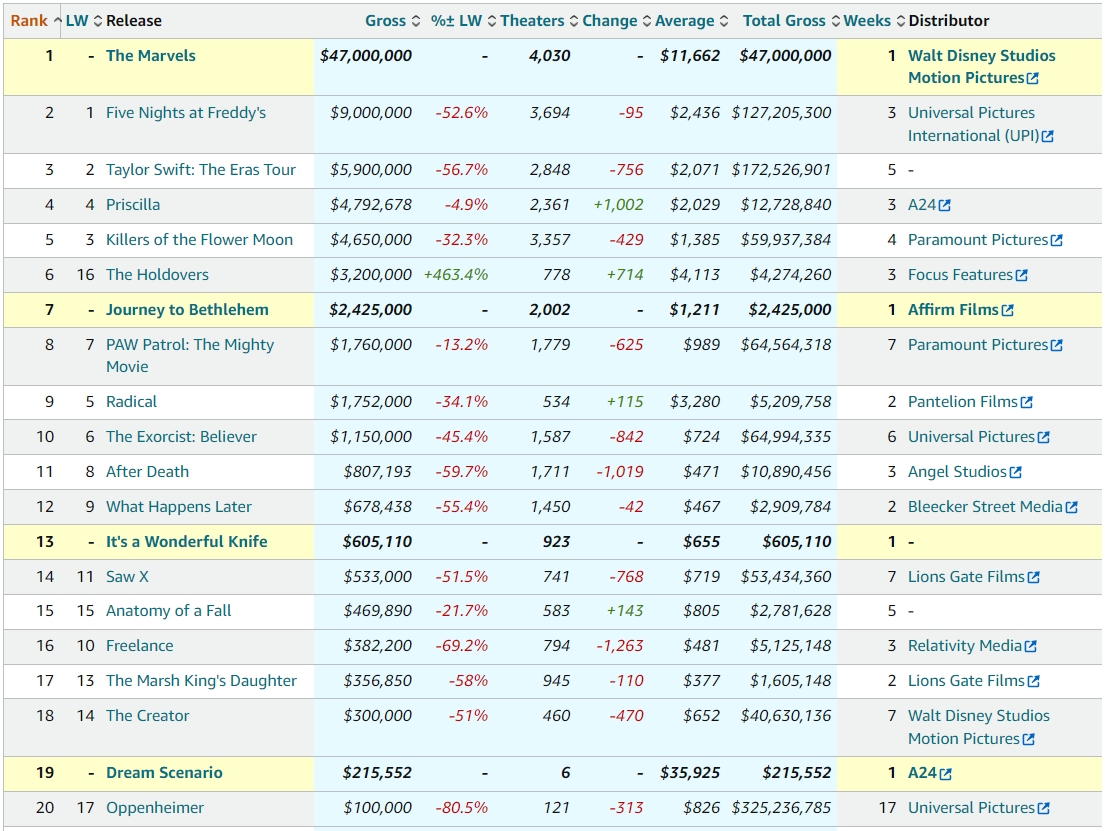Open What Happens Later link
This screenshot has width=1105, height=831.
tap(179, 507)
